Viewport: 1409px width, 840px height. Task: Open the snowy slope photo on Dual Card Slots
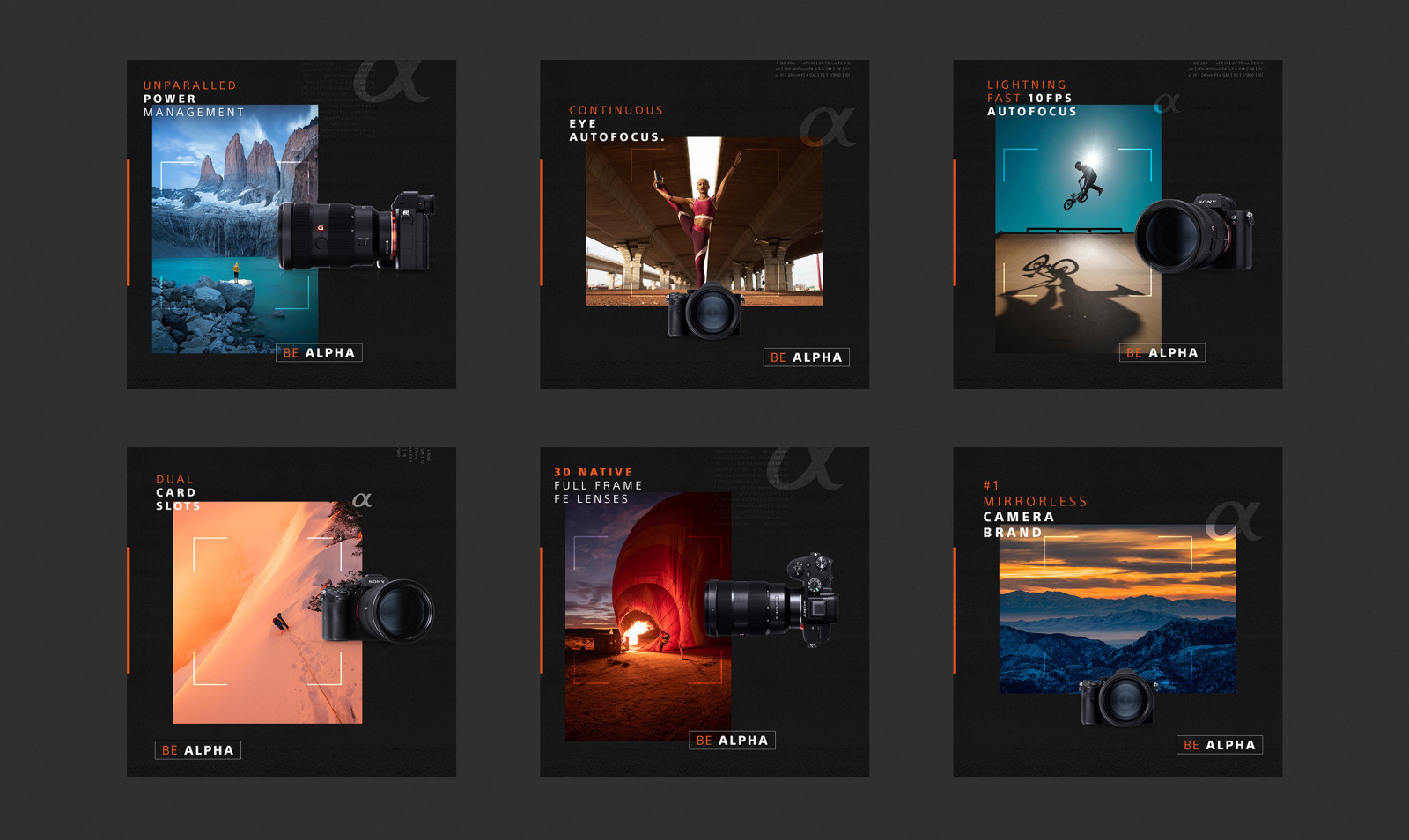(x=268, y=613)
